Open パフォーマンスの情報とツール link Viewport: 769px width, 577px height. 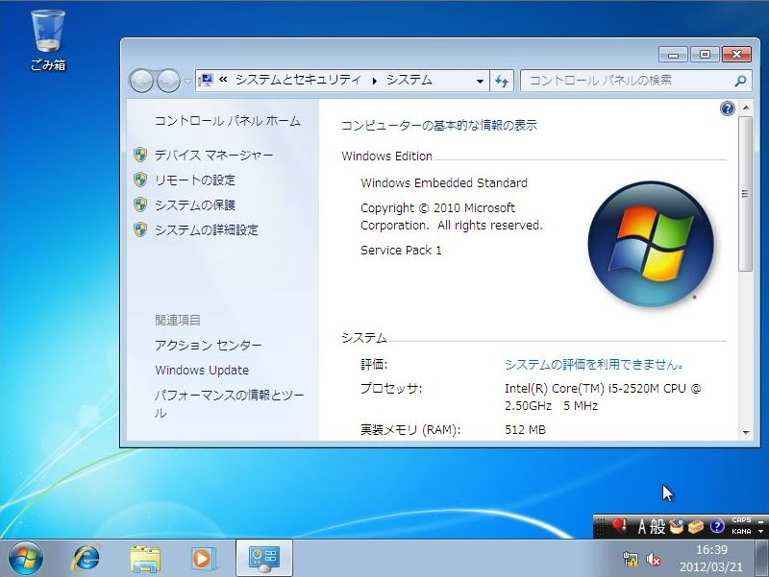[x=230, y=403]
